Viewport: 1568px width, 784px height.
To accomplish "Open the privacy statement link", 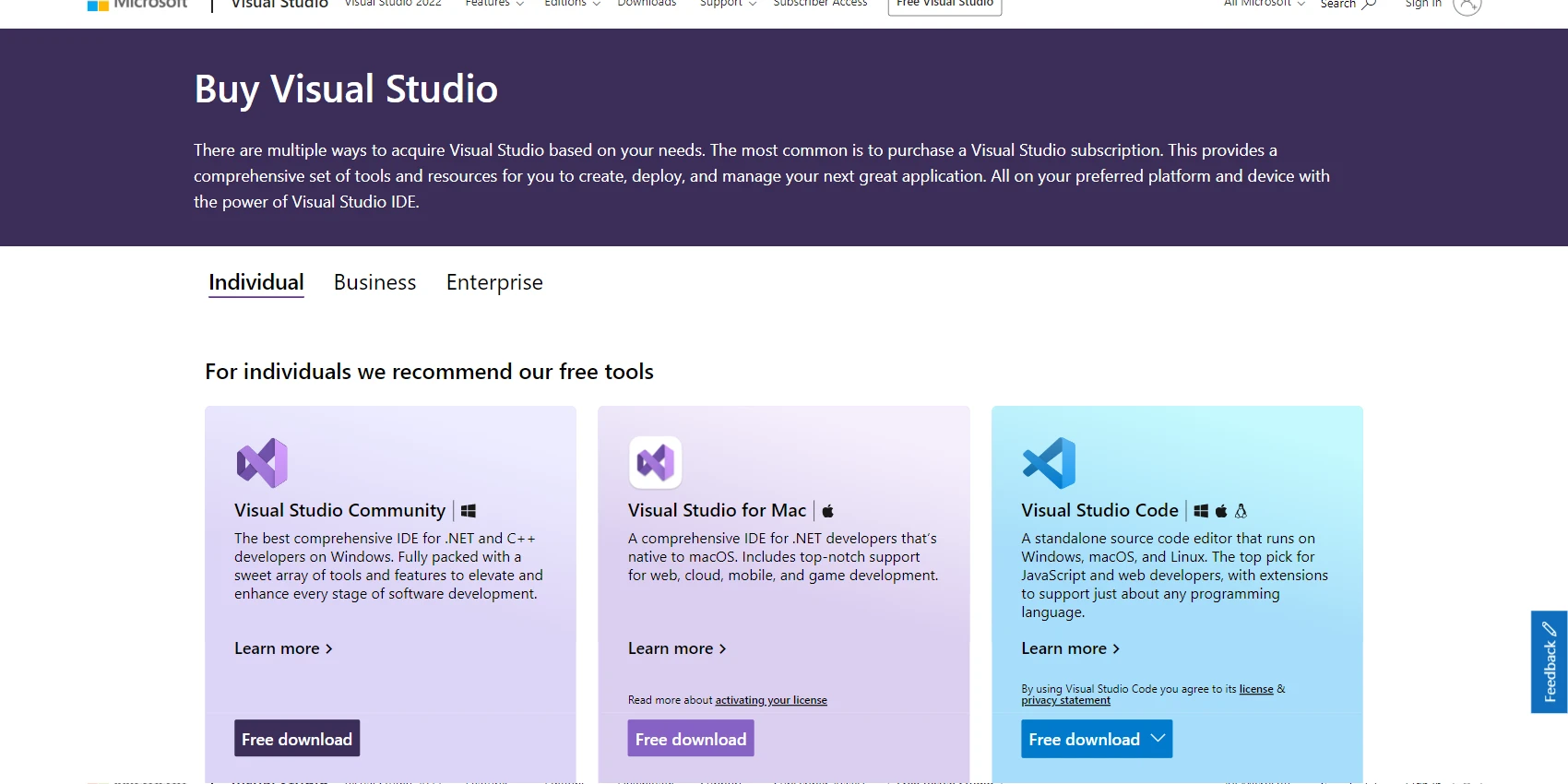I will (x=1065, y=700).
